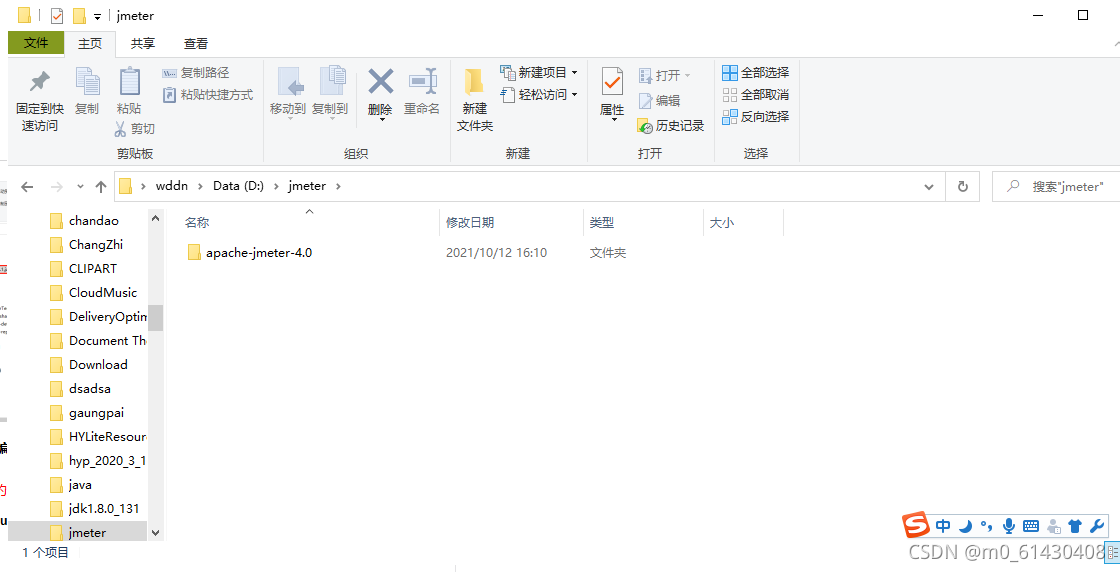Open the Properties icon

pyautogui.click(x=612, y=83)
